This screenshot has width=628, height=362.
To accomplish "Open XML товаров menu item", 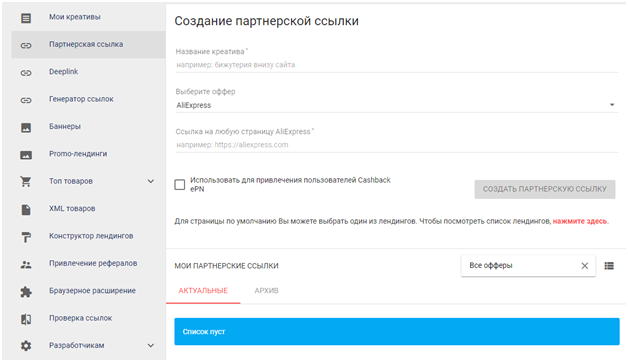I will click(x=88, y=209).
